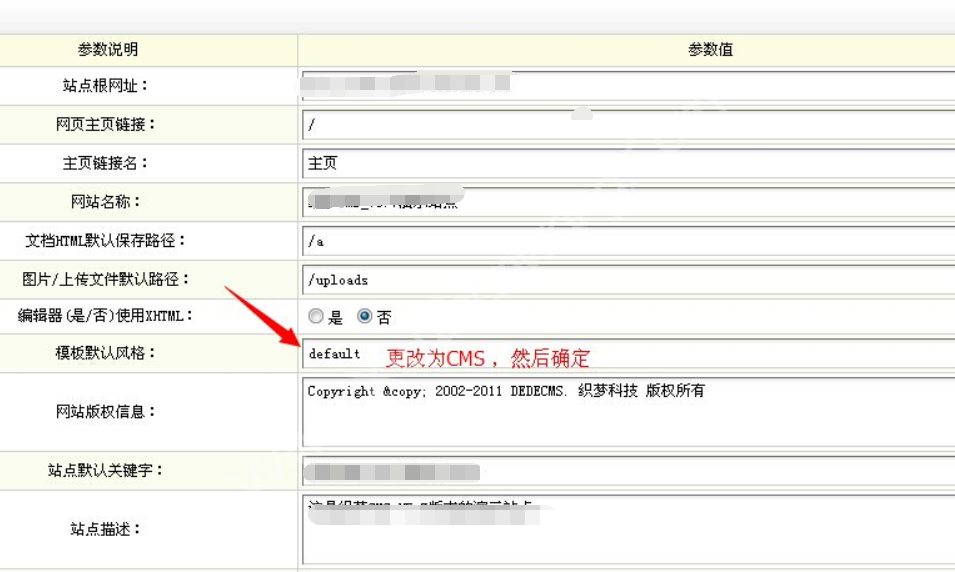Screen dimensions: 955x572
Task: Click the 站点默认关键字 input field
Action: 629,471
